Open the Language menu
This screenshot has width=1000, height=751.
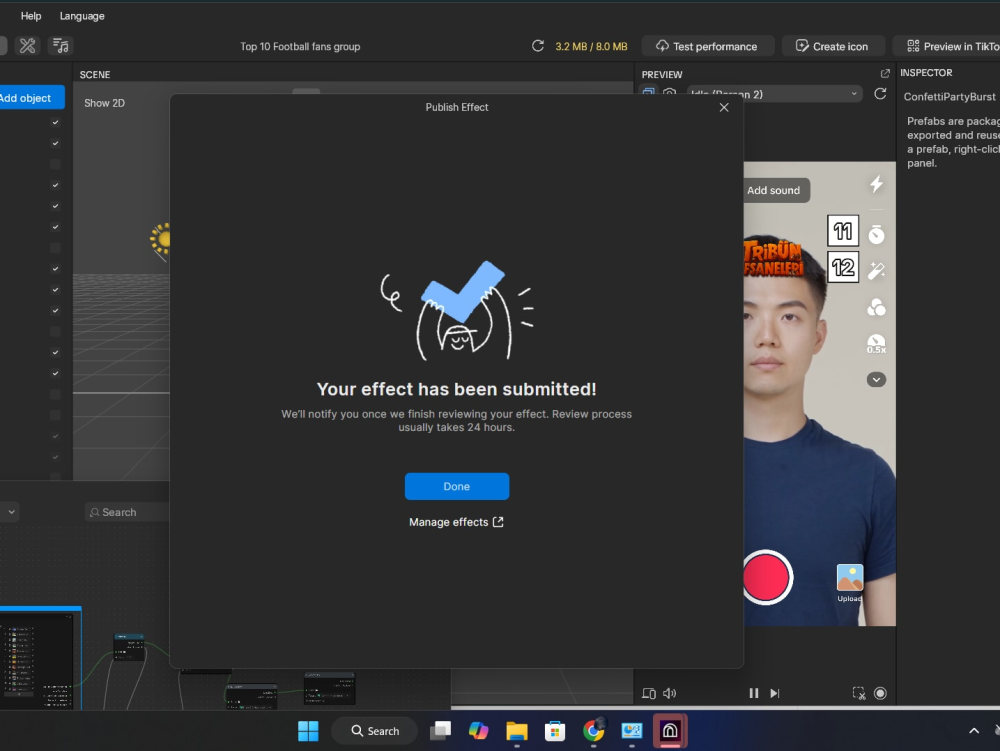[82, 16]
